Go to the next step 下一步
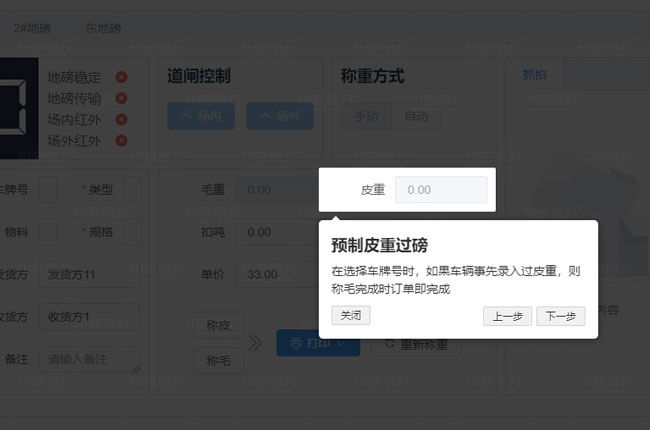Screen dimensions: 650x430 [x=560, y=316]
